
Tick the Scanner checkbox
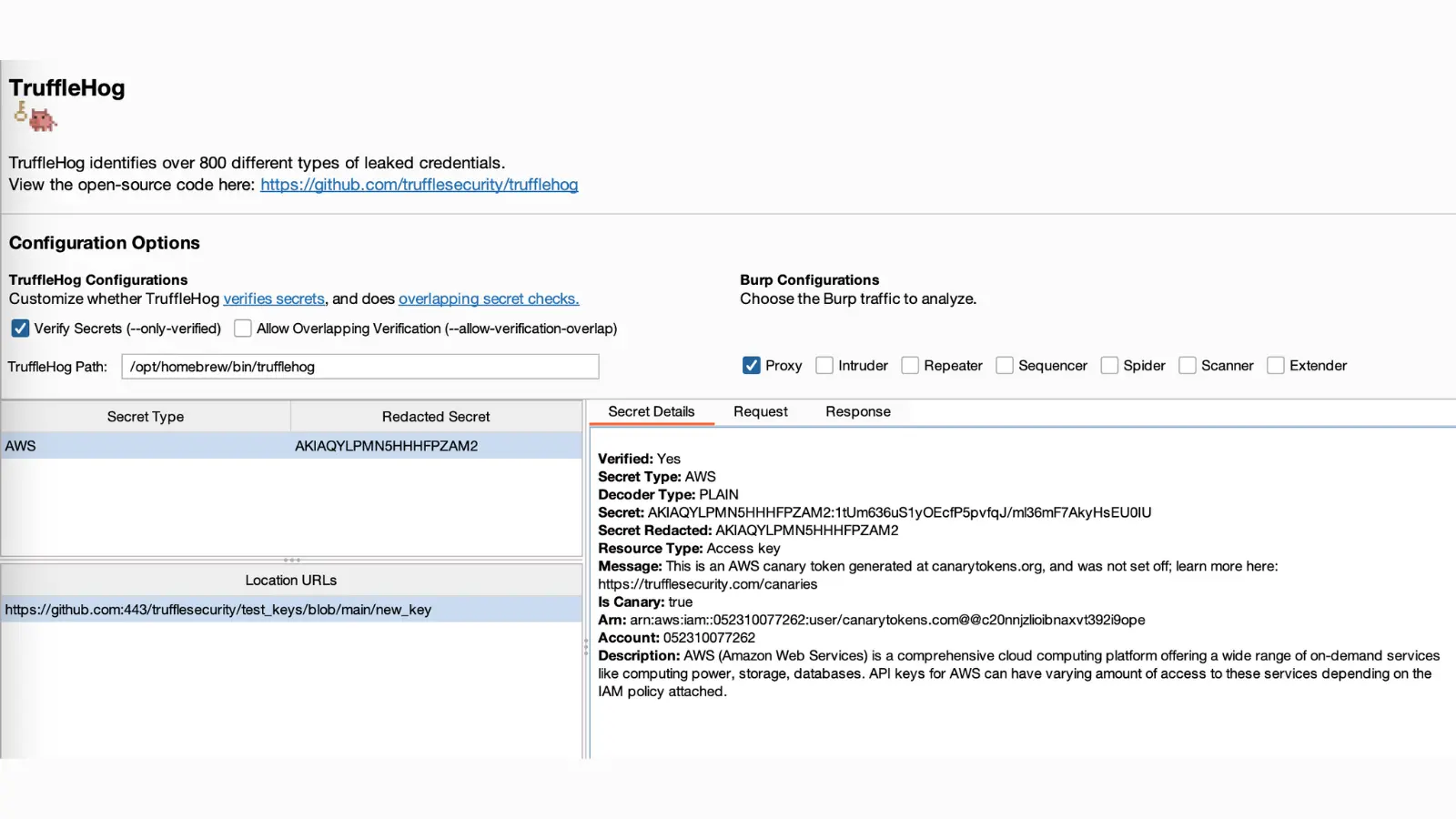1188,366
